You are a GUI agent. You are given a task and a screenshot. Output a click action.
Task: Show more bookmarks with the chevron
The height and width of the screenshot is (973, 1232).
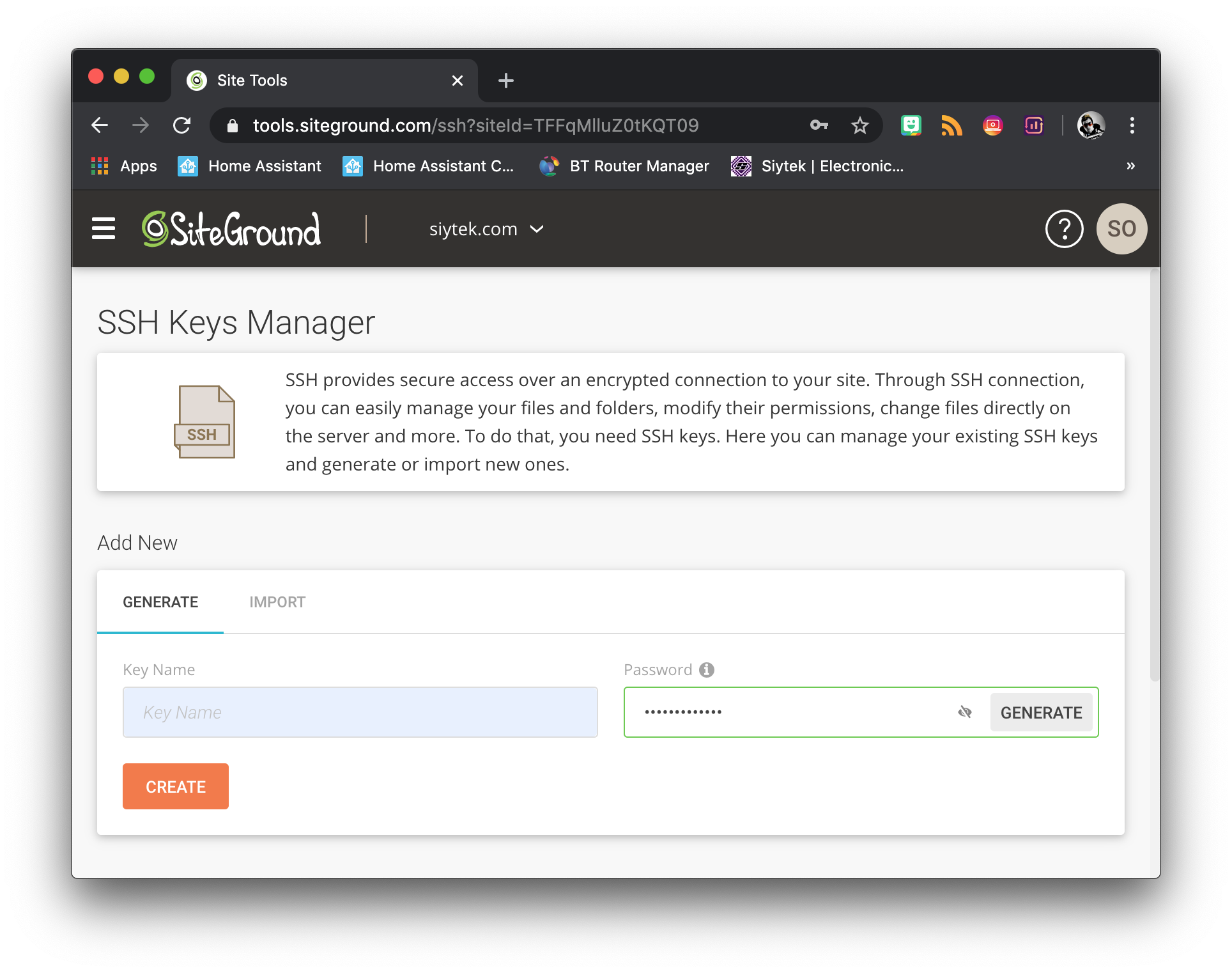[x=1130, y=166]
